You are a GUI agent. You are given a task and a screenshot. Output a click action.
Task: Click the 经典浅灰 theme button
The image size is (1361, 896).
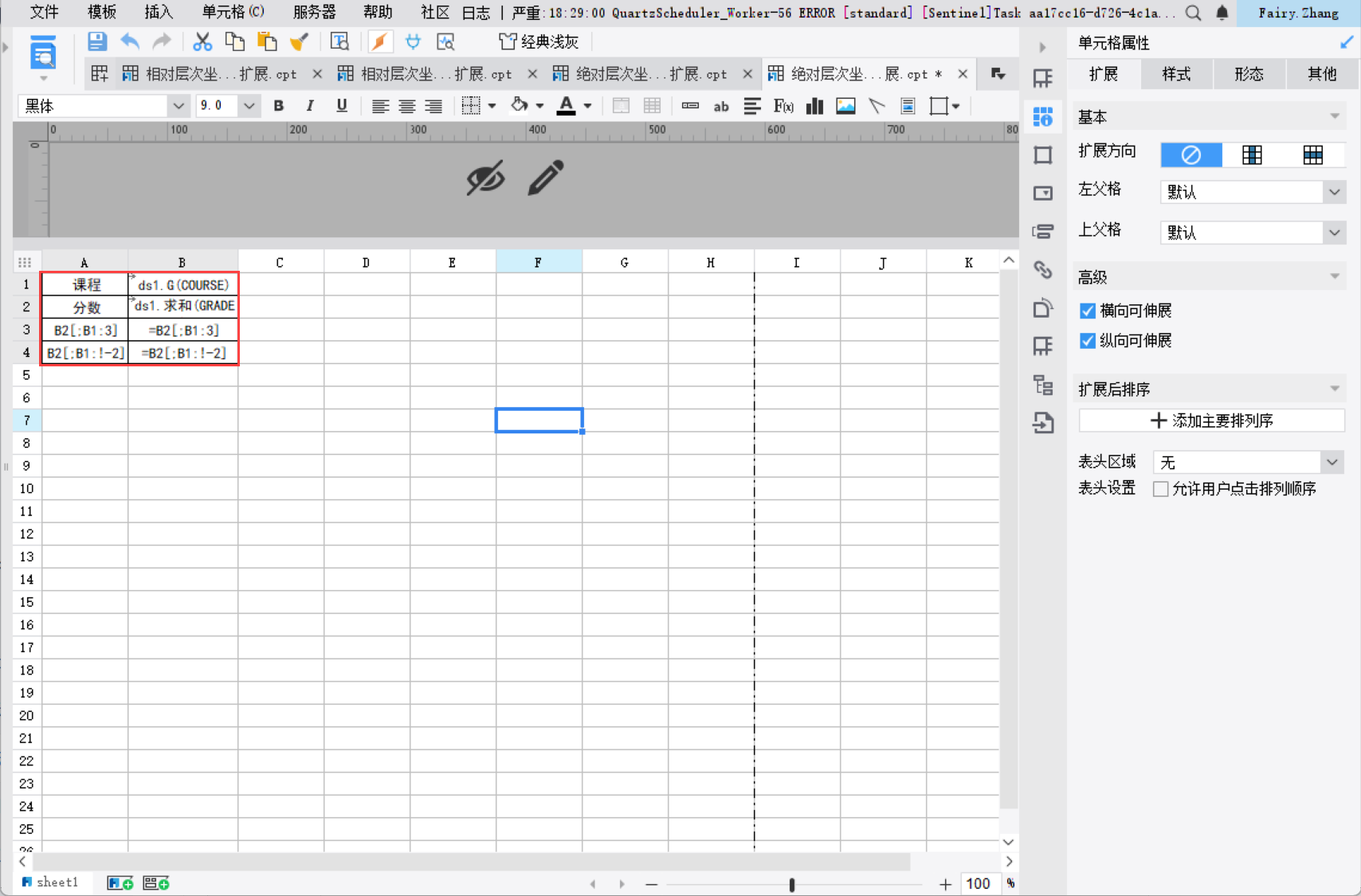(x=539, y=41)
